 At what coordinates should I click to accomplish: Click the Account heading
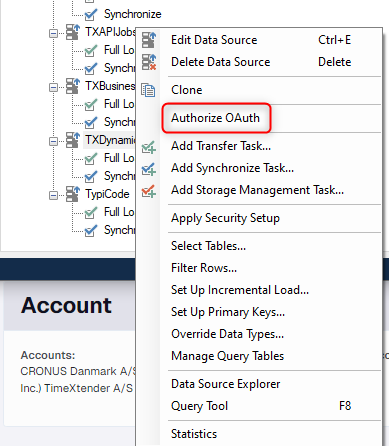pos(66,305)
